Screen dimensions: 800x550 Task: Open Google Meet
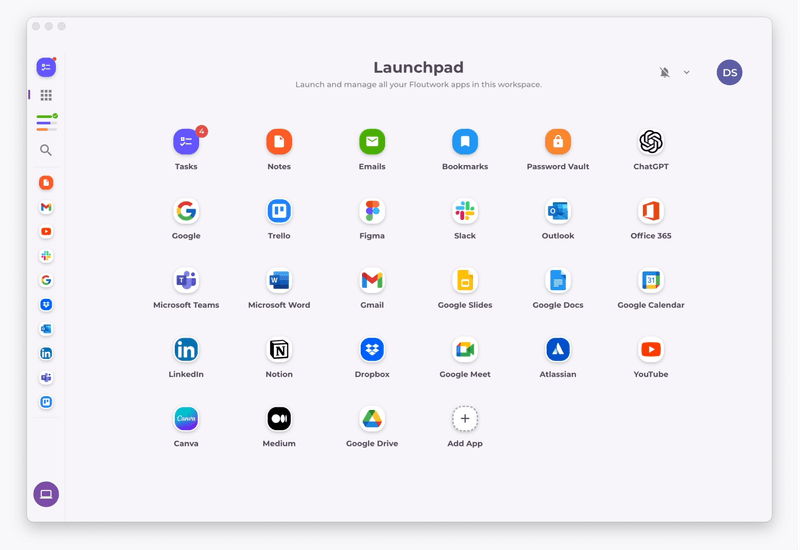(465, 349)
